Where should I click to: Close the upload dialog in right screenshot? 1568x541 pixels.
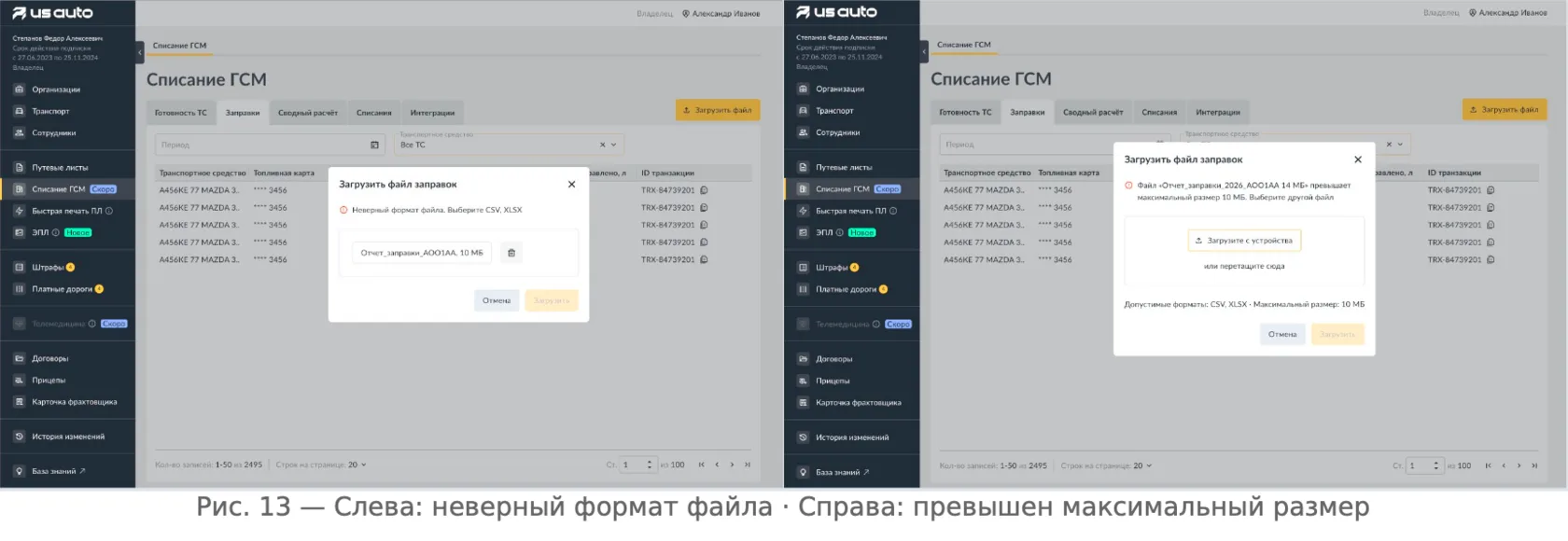coord(1358,160)
